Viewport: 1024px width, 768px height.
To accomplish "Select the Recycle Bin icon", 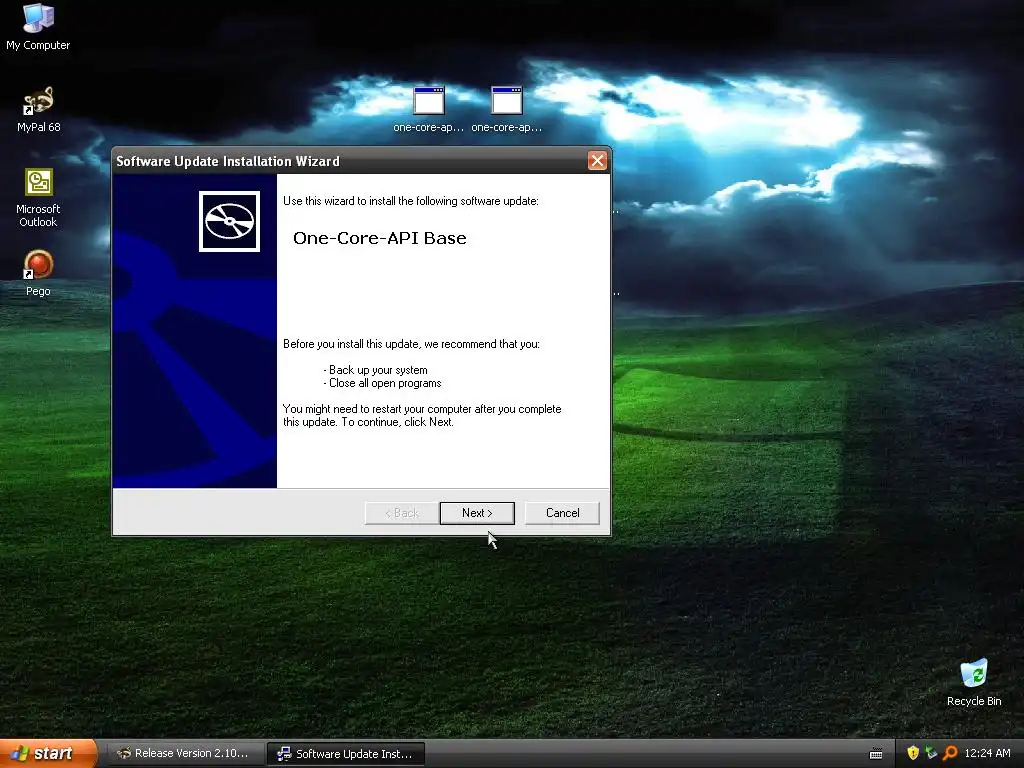I will (x=974, y=682).
